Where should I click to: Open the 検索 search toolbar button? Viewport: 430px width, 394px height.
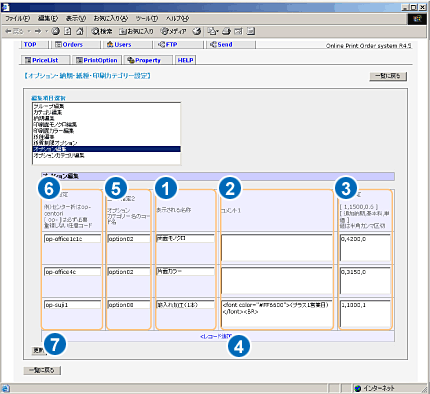pyautogui.click(x=102, y=31)
